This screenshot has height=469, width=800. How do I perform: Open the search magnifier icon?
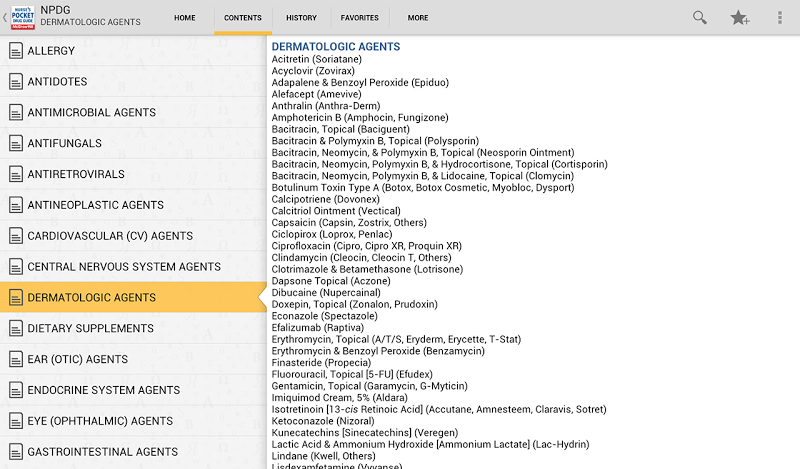699,18
